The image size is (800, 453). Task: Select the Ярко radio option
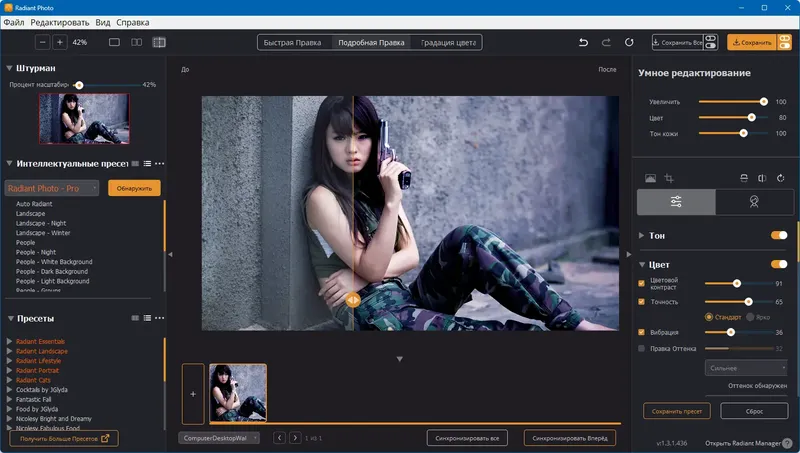tap(750, 317)
